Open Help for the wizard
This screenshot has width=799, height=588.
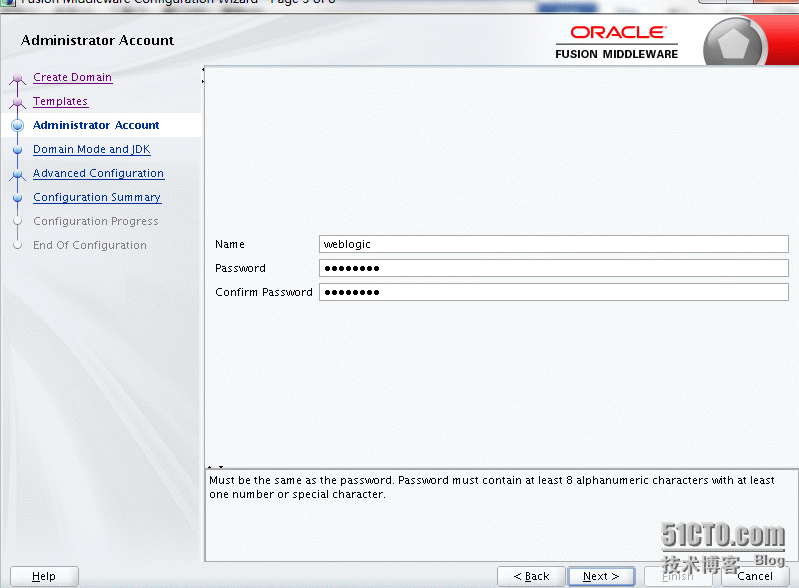[x=44, y=576]
